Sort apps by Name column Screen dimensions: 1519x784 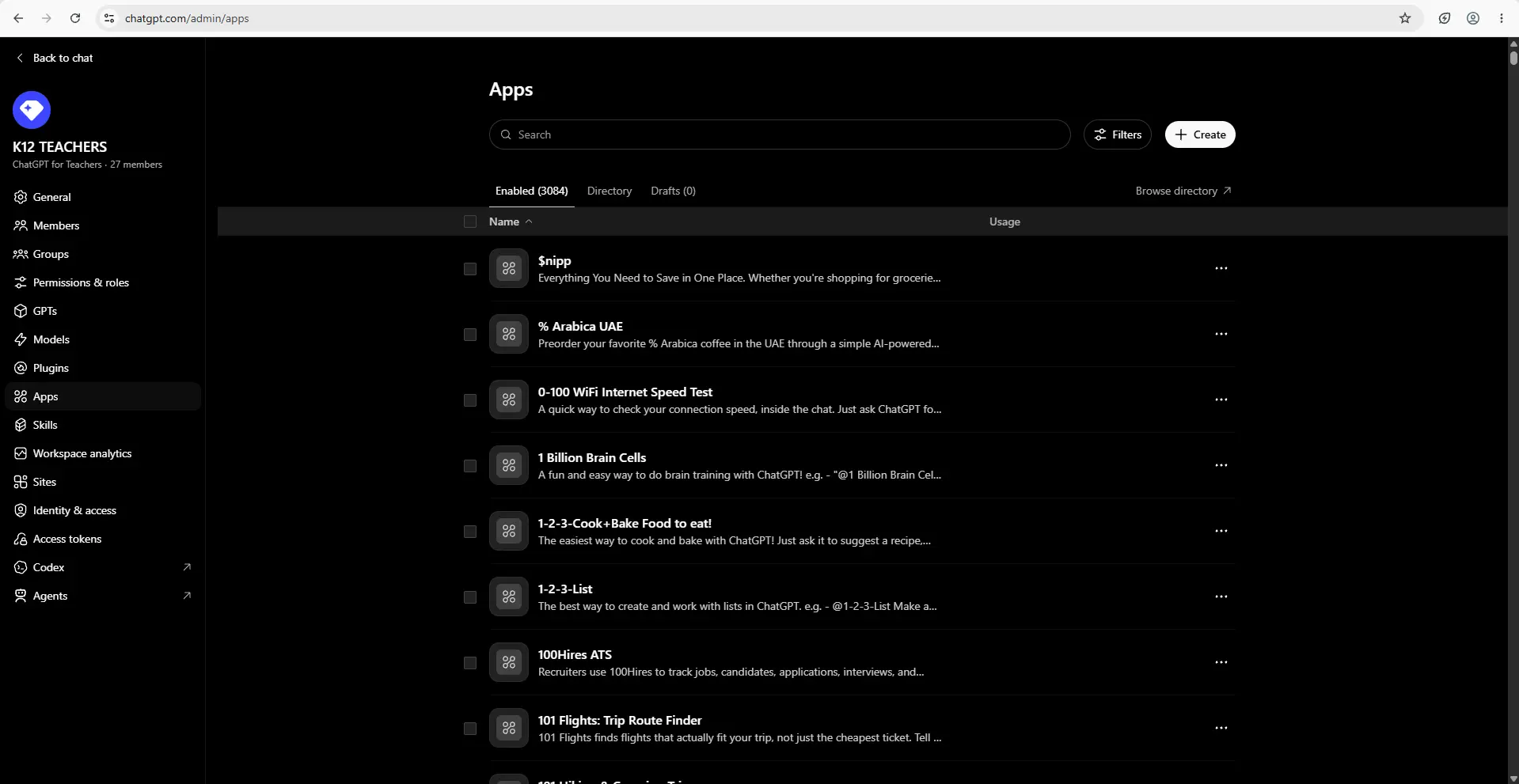coord(511,222)
